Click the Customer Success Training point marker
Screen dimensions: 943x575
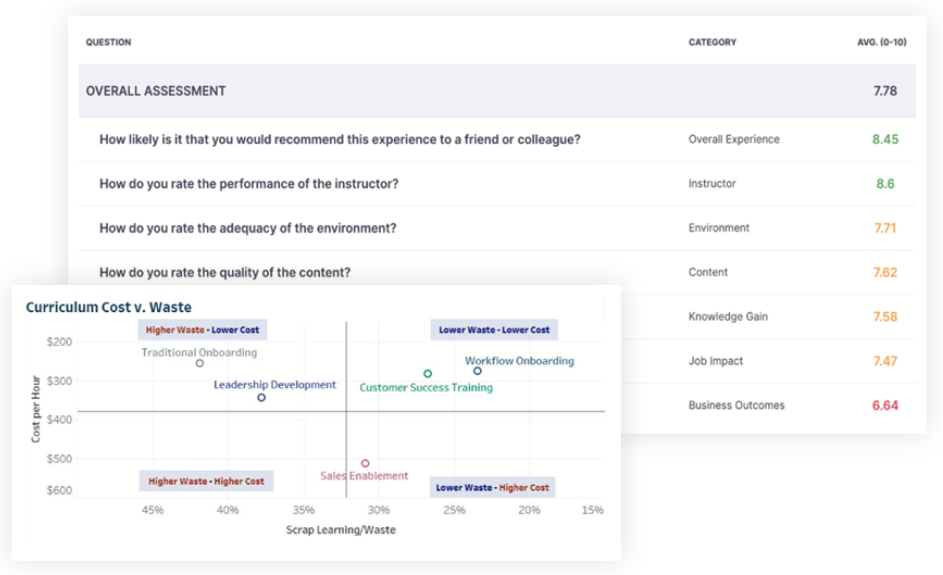coord(428,374)
